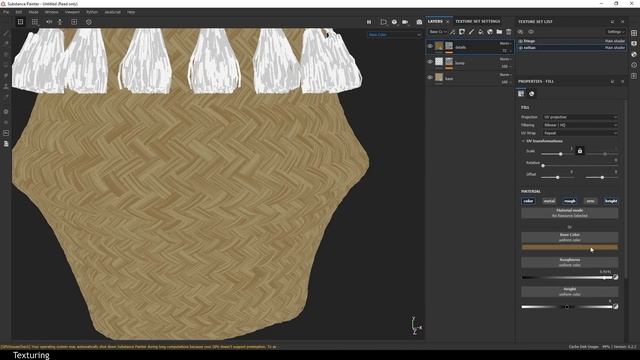640x360 pixels.
Task: Click the video camera view icon
Action: click(x=405, y=22)
